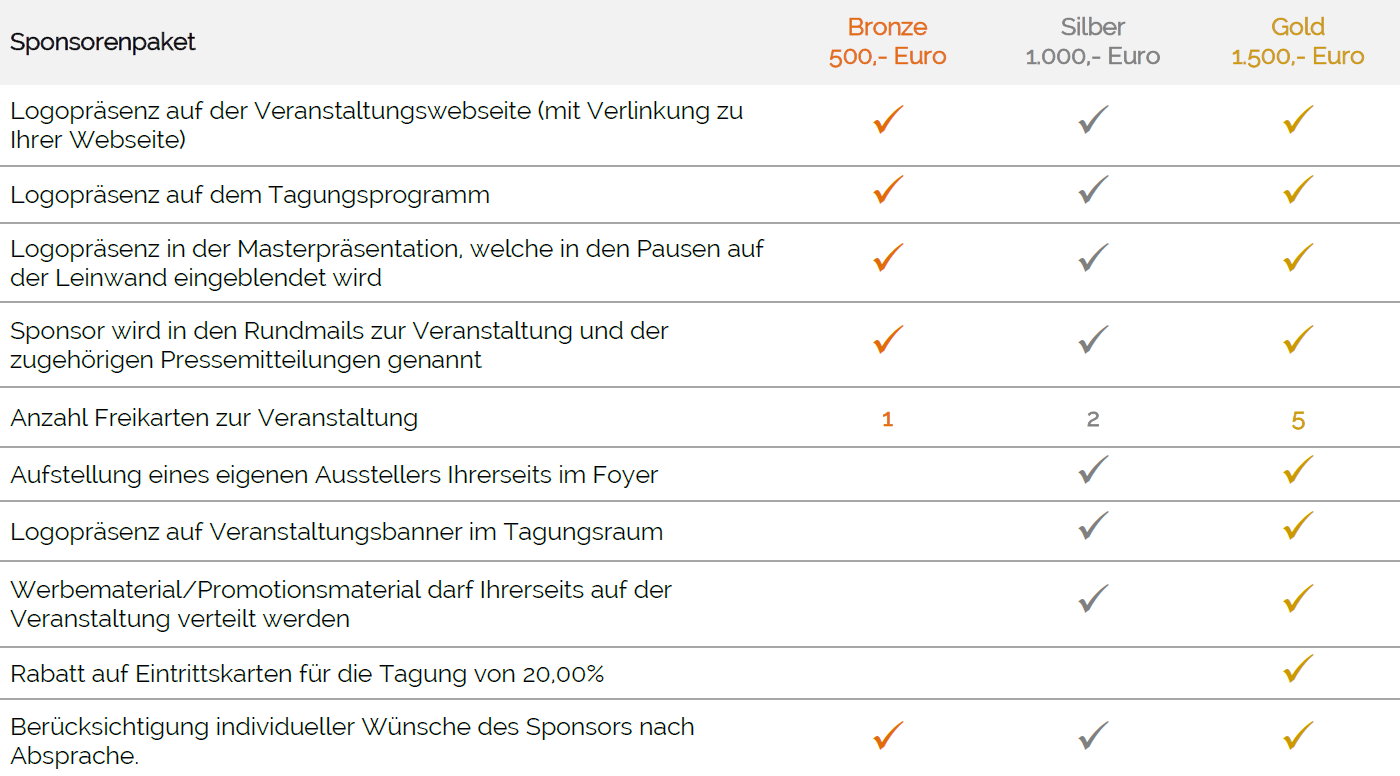Viewport: 1400px width, 776px height.
Task: Click the Silber checkmark for Werbematerial row
Action: coord(1093,599)
